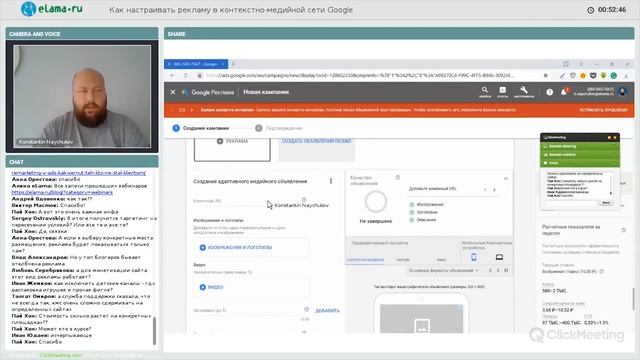640x360 pixels.
Task: Pause the ad preview rotation
Action: (506, 270)
